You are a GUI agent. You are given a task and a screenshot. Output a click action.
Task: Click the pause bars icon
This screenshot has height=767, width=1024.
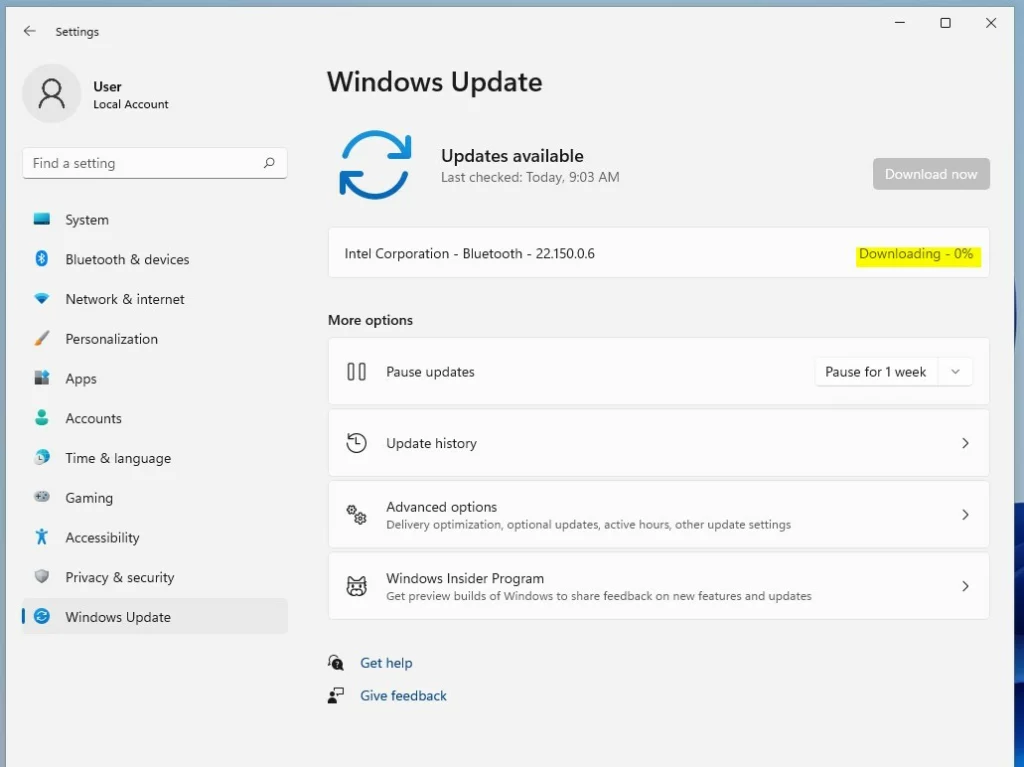357,372
